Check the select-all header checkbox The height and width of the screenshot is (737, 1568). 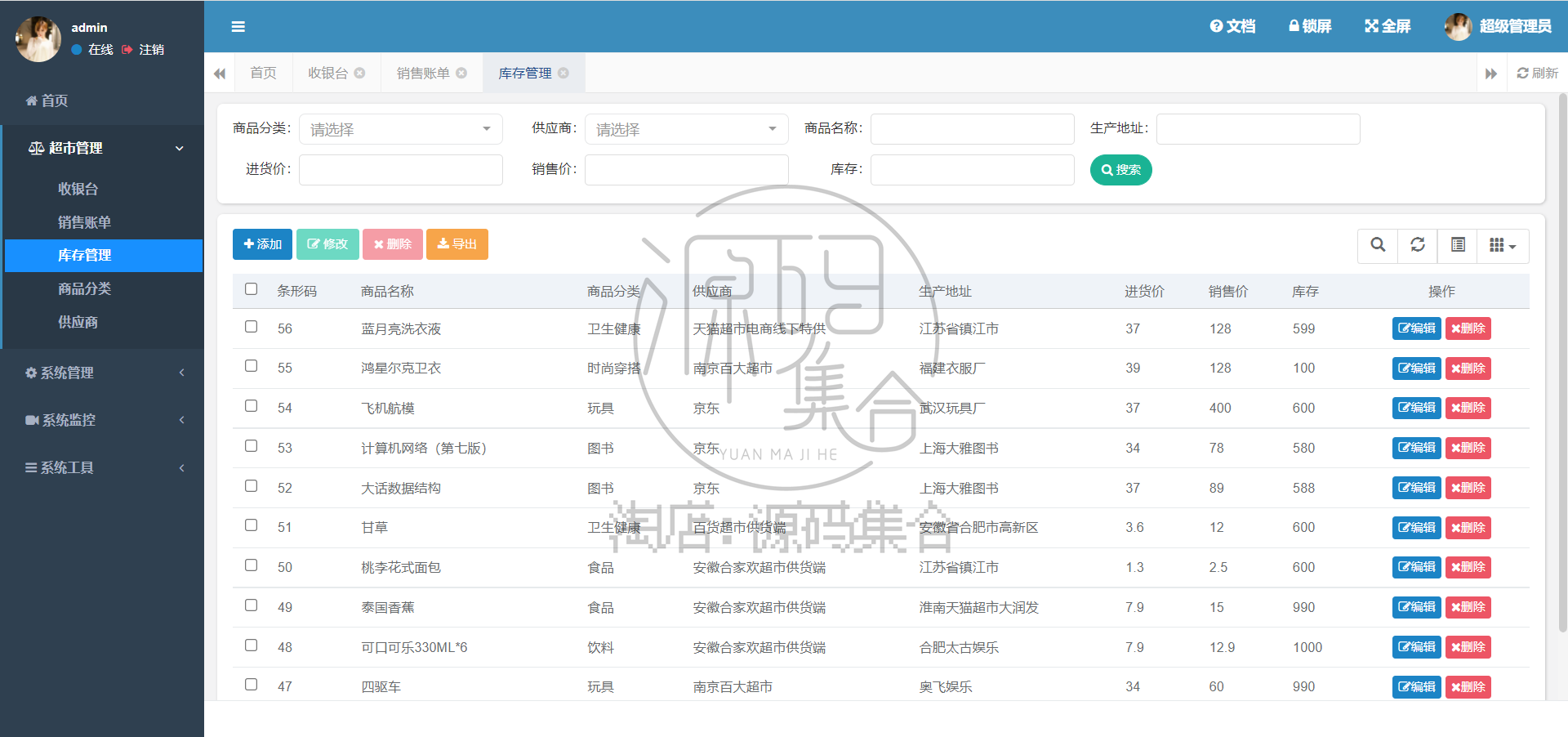(x=252, y=289)
